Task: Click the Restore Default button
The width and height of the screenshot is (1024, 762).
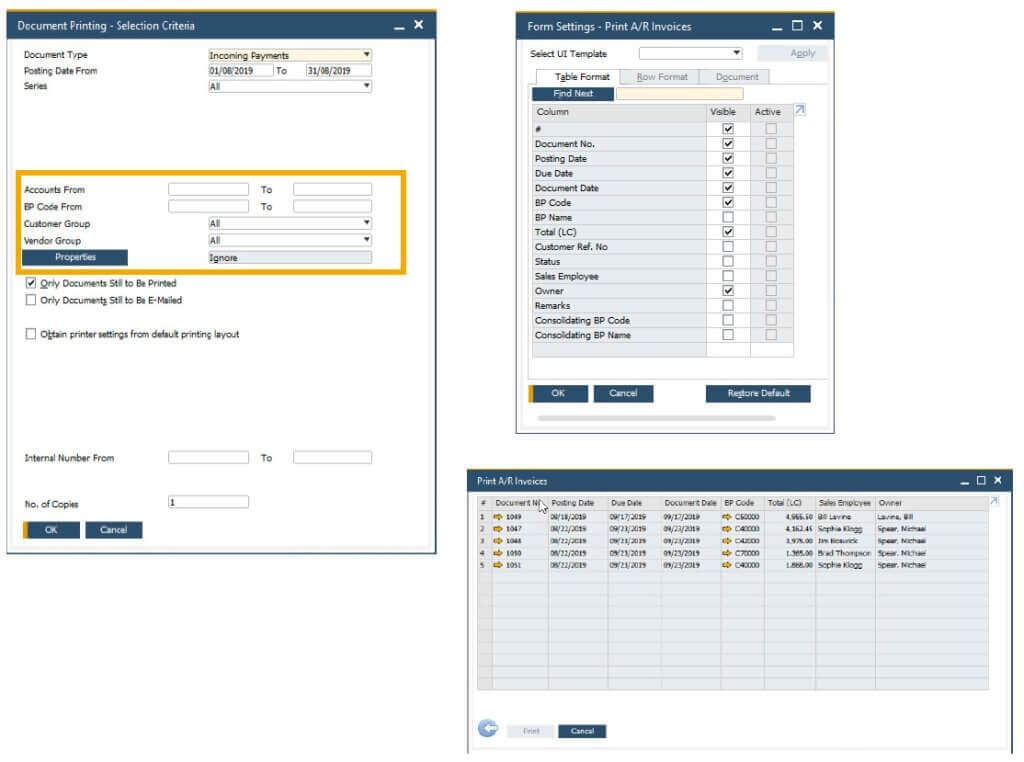Action: coord(758,394)
